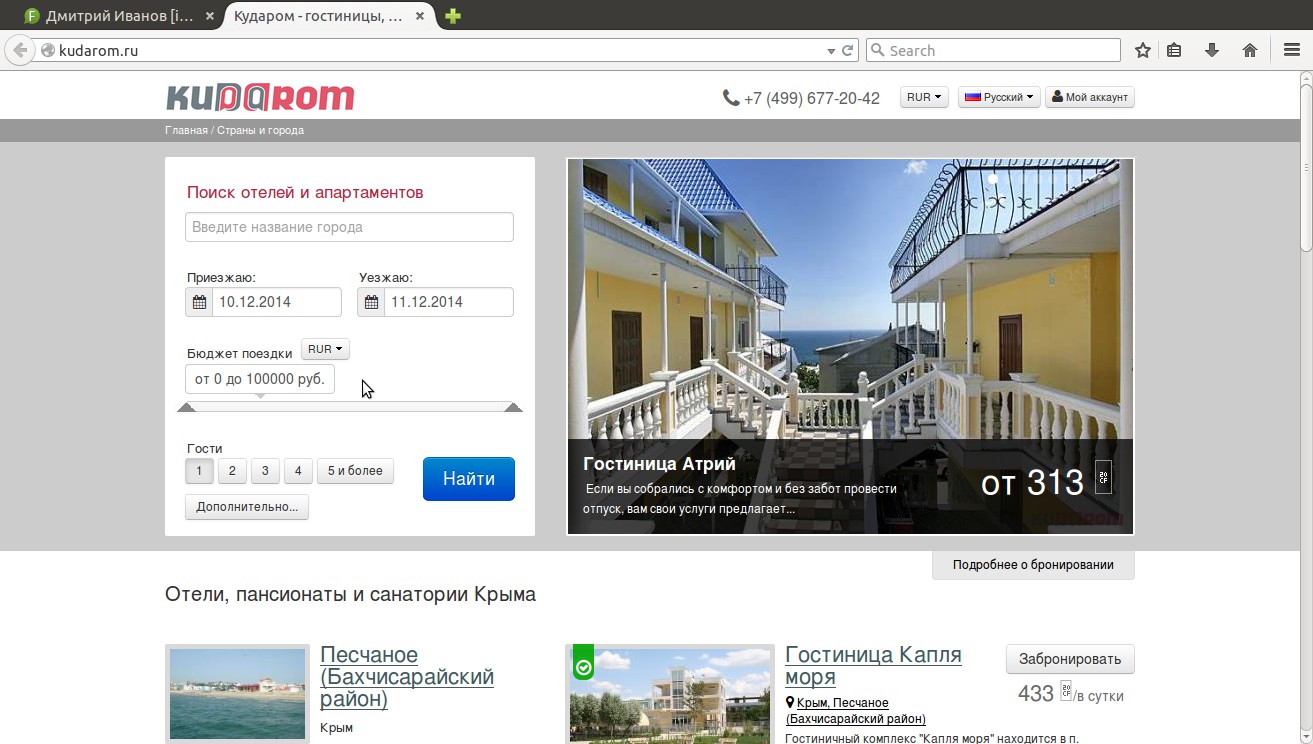
Task: Open the browser hamburger menu
Action: coord(1292,50)
